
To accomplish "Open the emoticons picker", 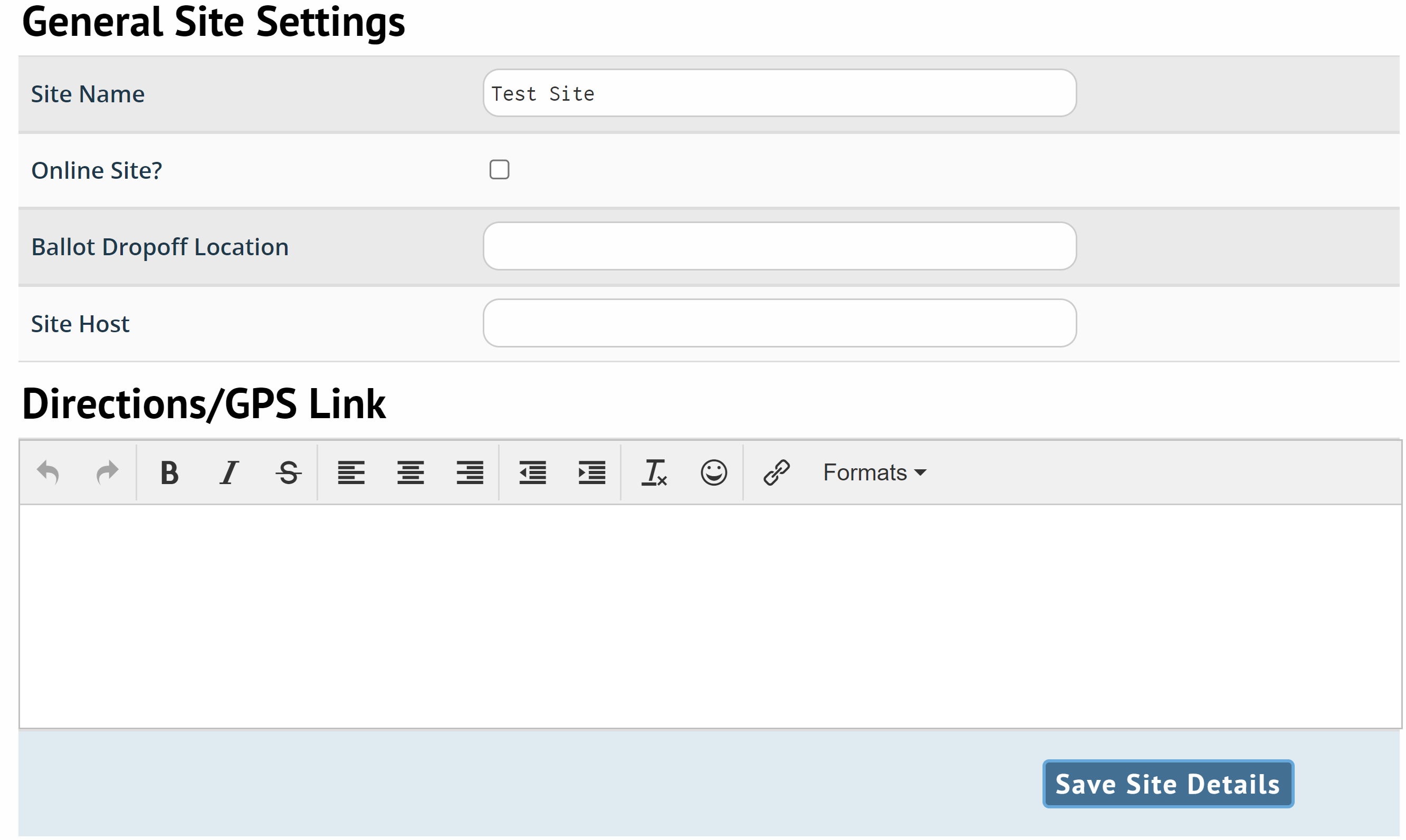I will pyautogui.click(x=714, y=473).
